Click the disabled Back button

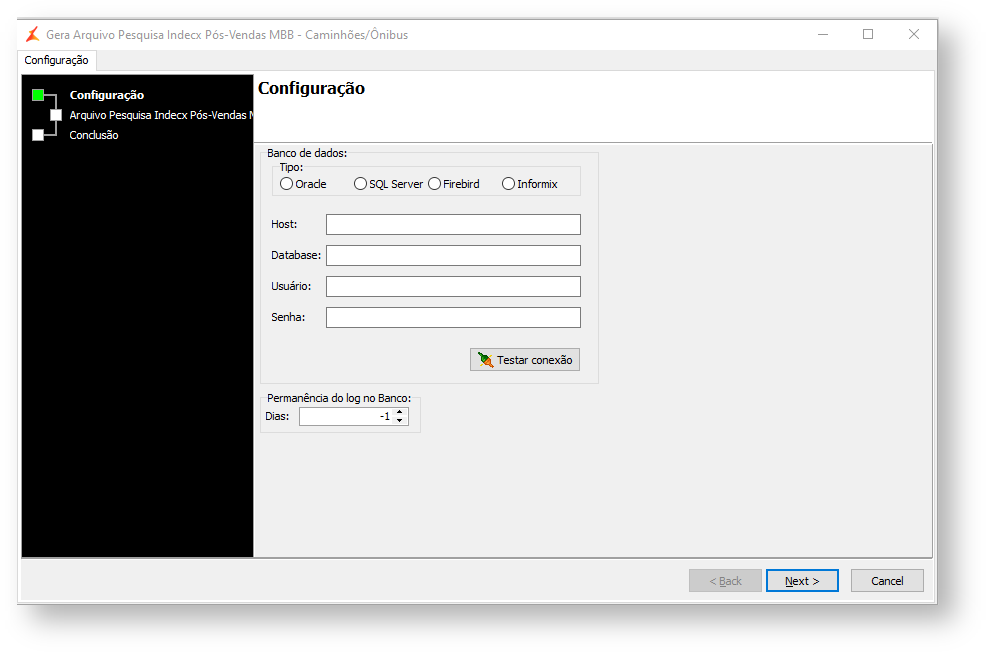coord(725,581)
